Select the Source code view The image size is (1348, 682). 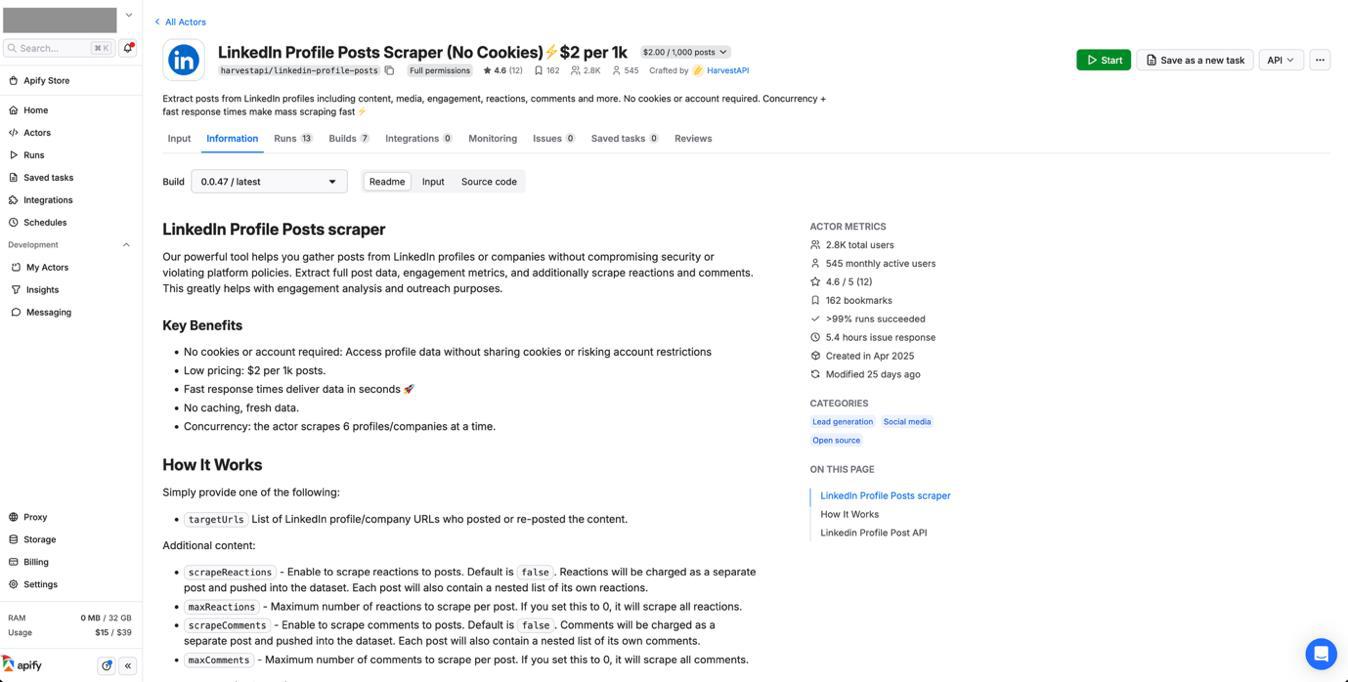(489, 181)
